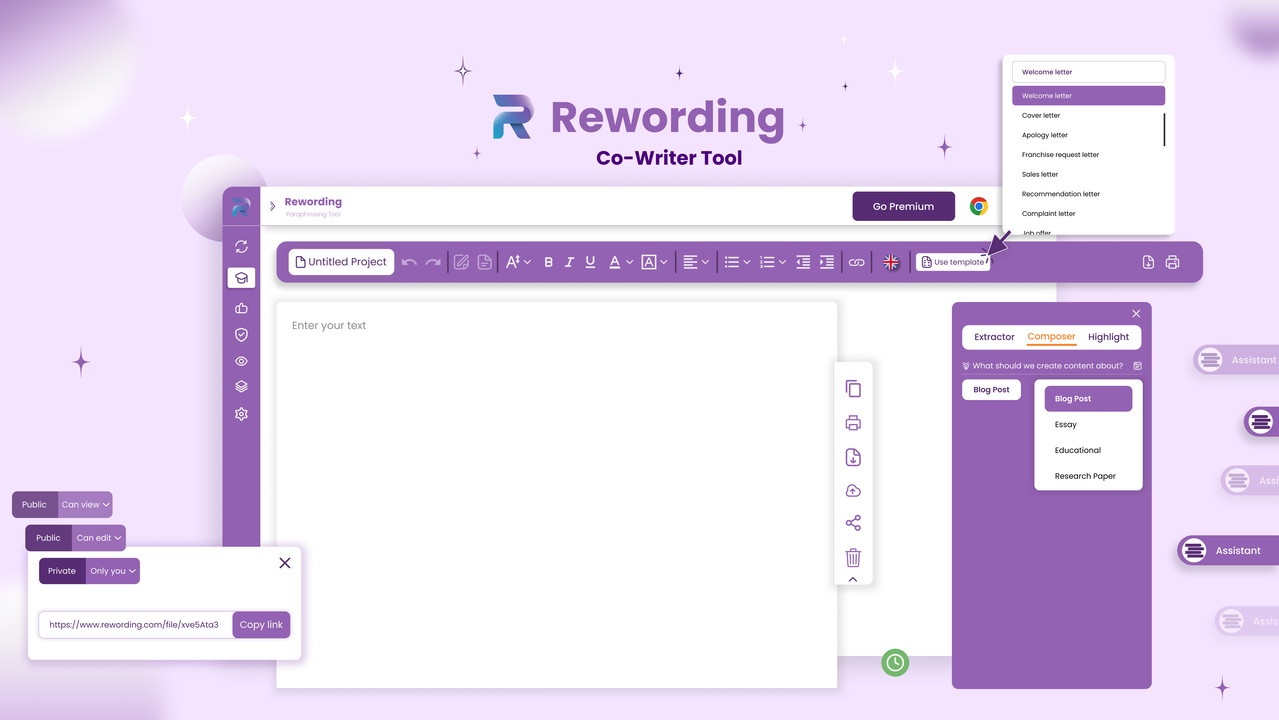The image size is (1279, 720).
Task: Open the 'Can edit' permission dropdown
Action: pyautogui.click(x=99, y=538)
